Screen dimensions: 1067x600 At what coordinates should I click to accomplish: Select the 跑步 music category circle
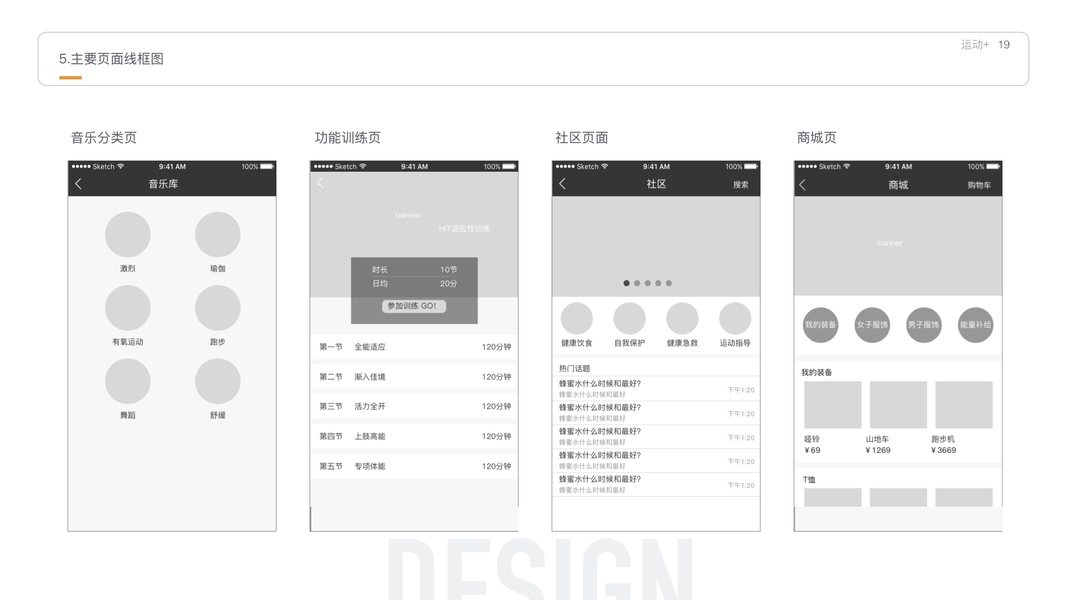click(x=218, y=307)
